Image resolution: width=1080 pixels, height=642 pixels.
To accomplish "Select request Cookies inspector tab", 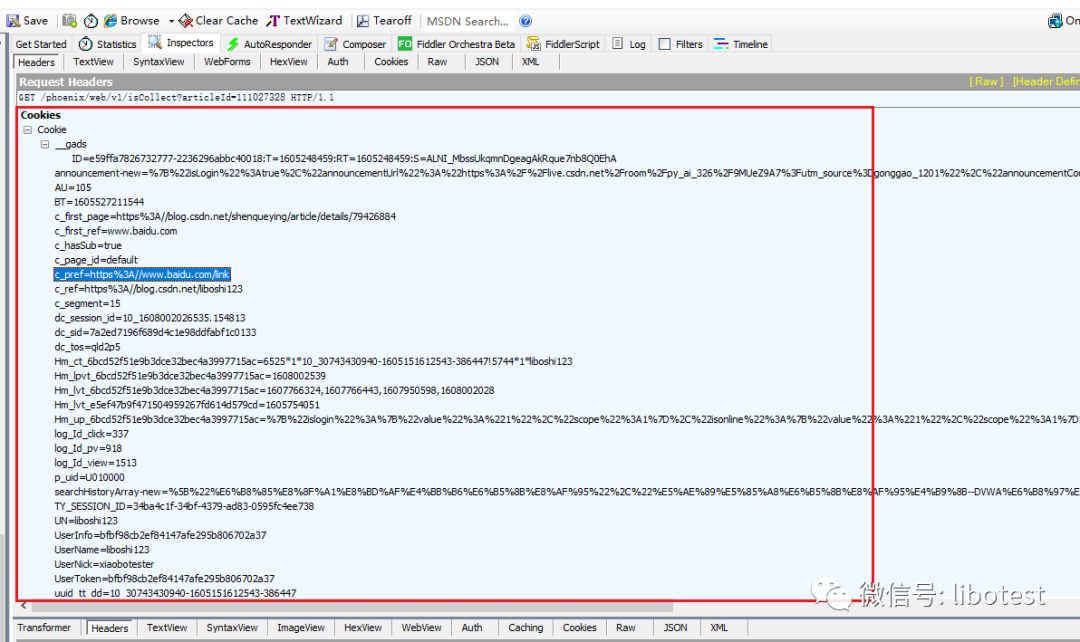I will coord(391,62).
